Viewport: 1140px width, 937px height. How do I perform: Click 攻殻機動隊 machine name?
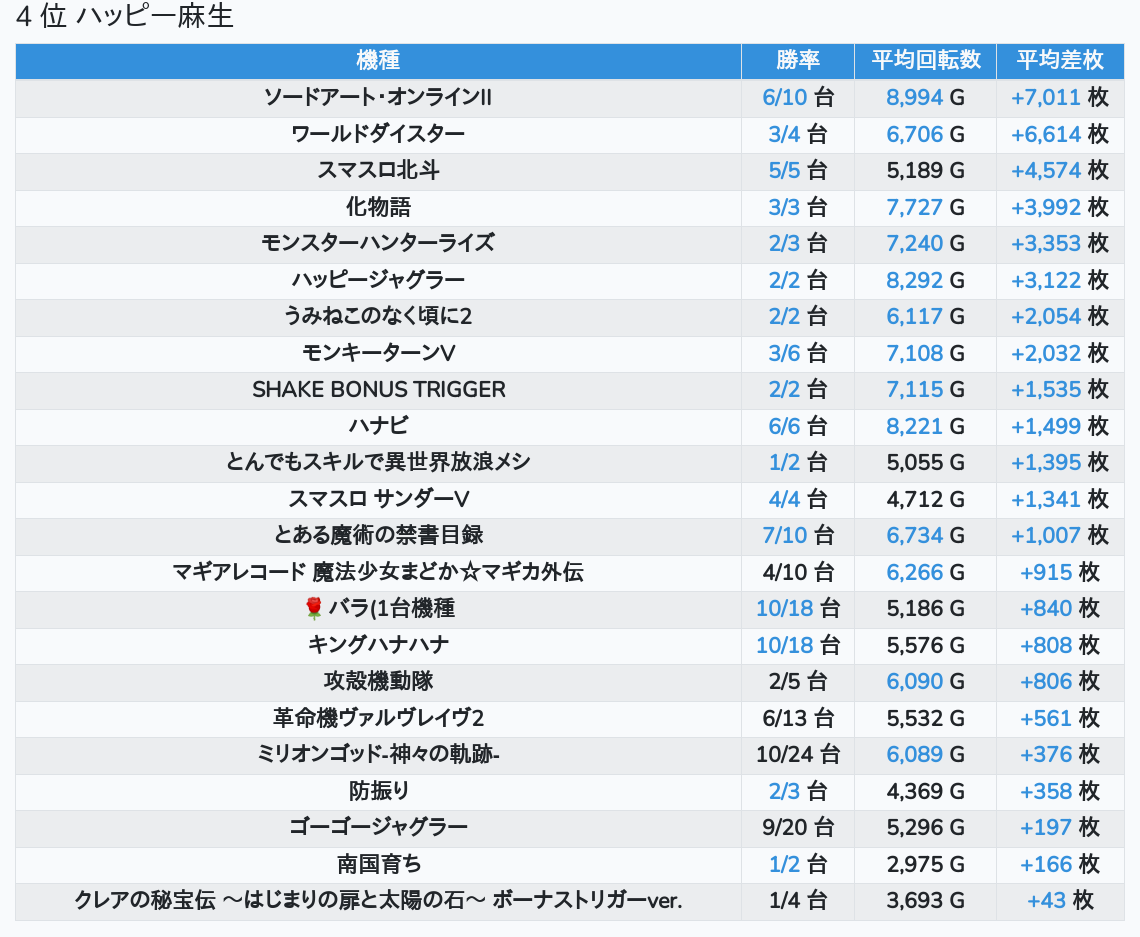pyautogui.click(x=378, y=682)
